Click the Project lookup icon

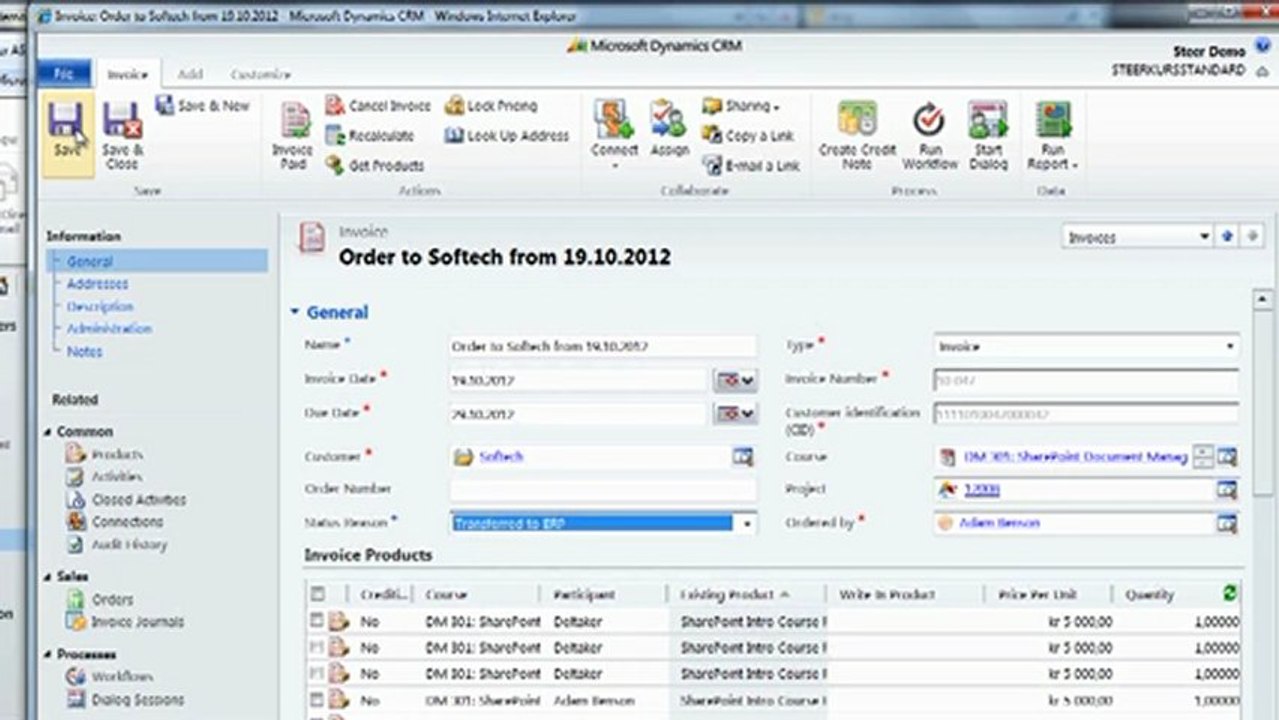tap(1228, 490)
